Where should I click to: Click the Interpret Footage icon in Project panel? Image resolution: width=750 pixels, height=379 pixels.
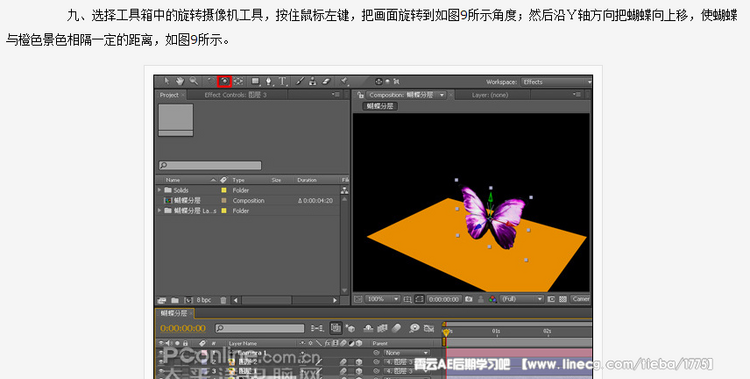point(162,300)
